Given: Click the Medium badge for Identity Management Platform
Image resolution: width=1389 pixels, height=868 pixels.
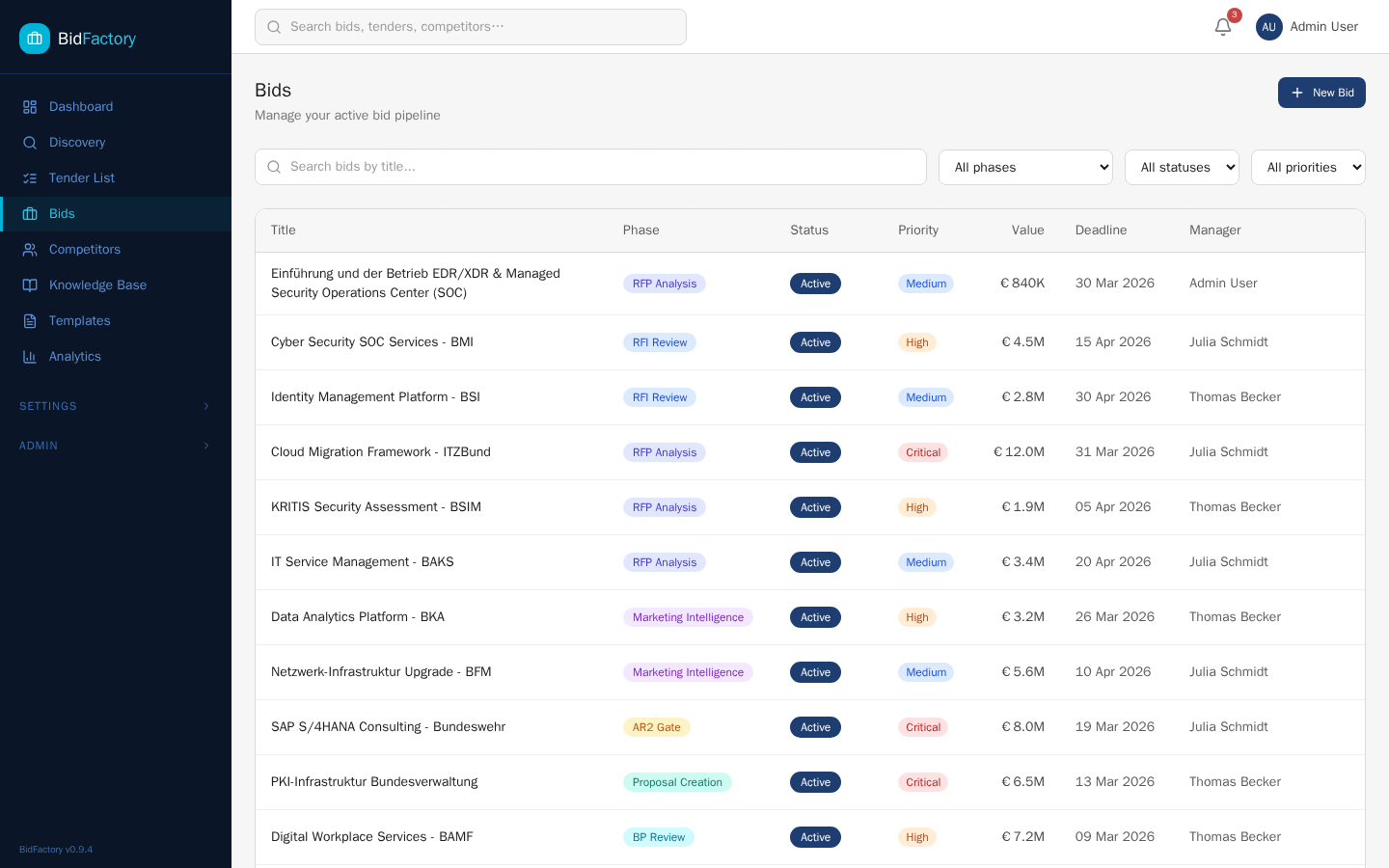Looking at the screenshot, I should (x=926, y=397).
